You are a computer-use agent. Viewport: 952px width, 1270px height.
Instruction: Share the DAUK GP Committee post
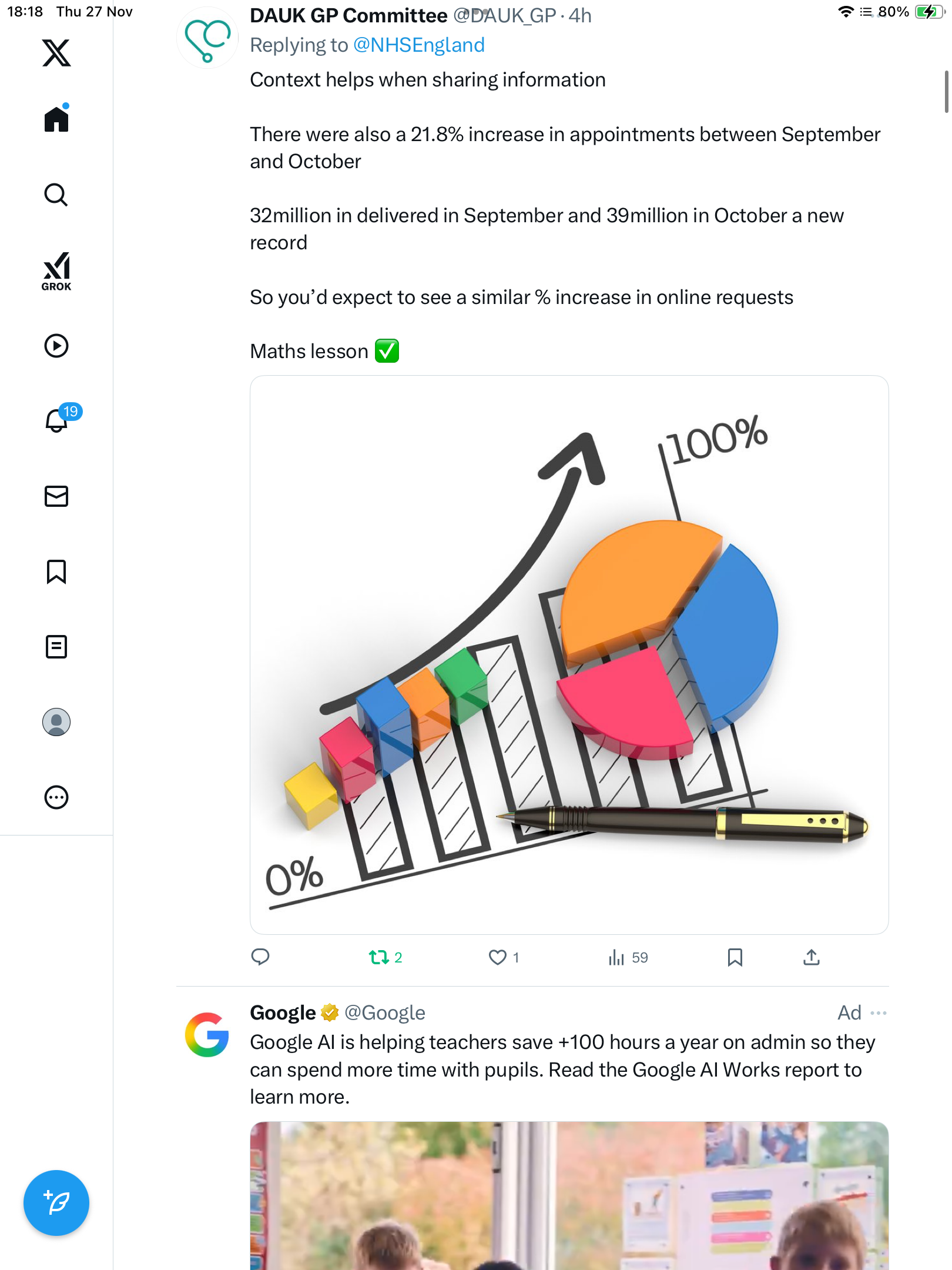pyautogui.click(x=812, y=957)
